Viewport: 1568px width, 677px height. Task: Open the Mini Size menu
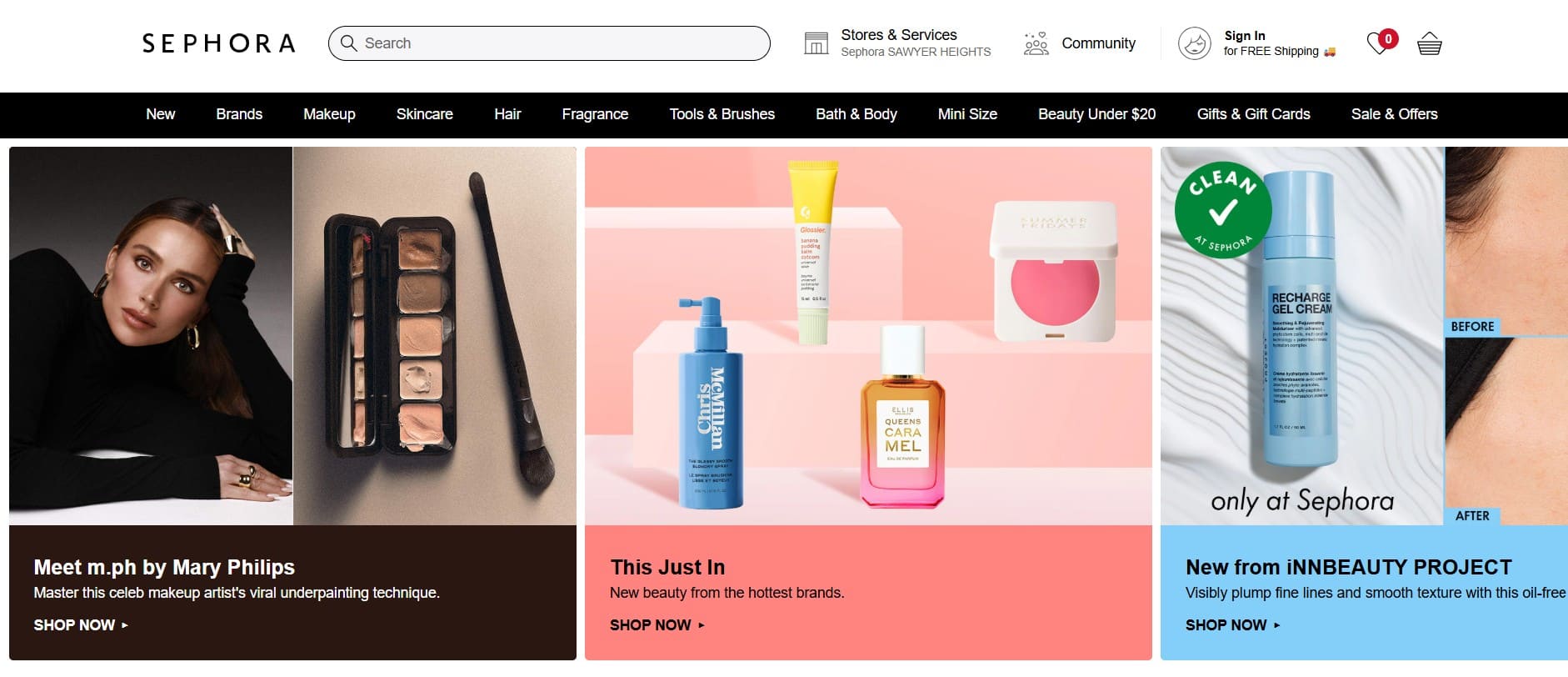tap(967, 114)
